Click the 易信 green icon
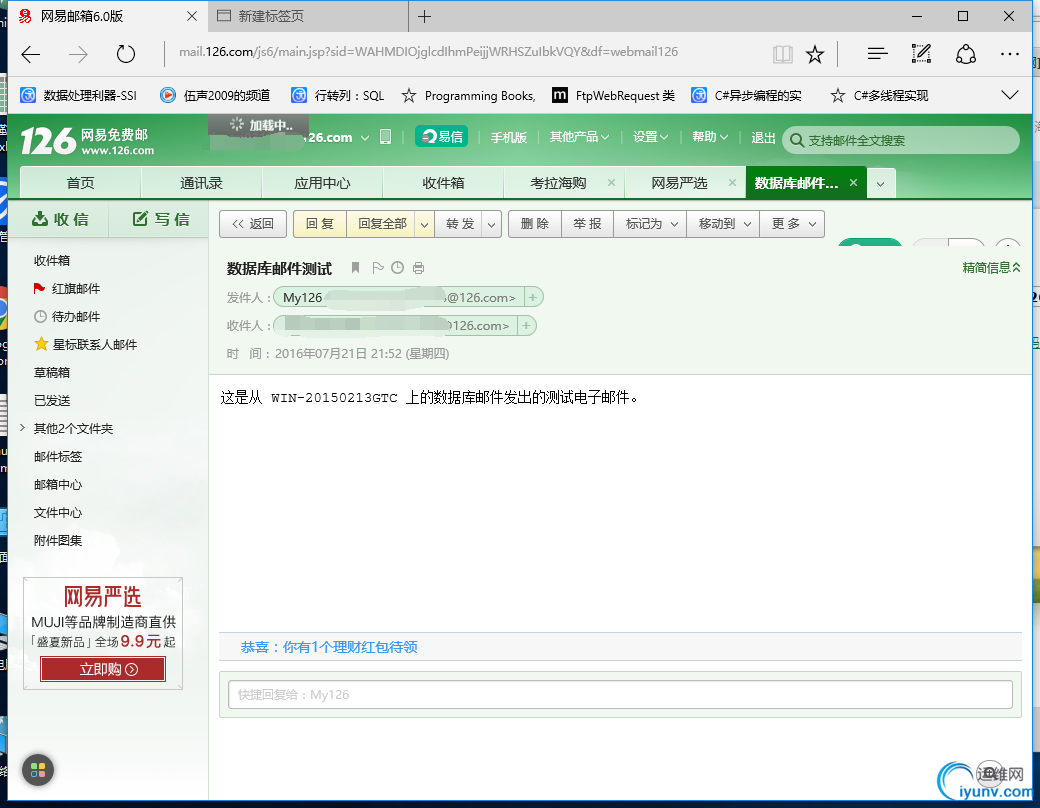Image resolution: width=1040 pixels, height=808 pixels. 440,137
